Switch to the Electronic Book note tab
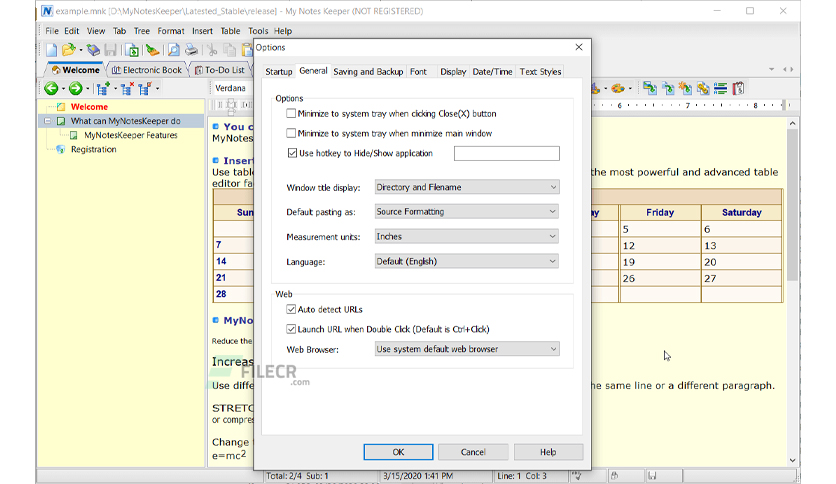836x484 pixels. (147, 70)
